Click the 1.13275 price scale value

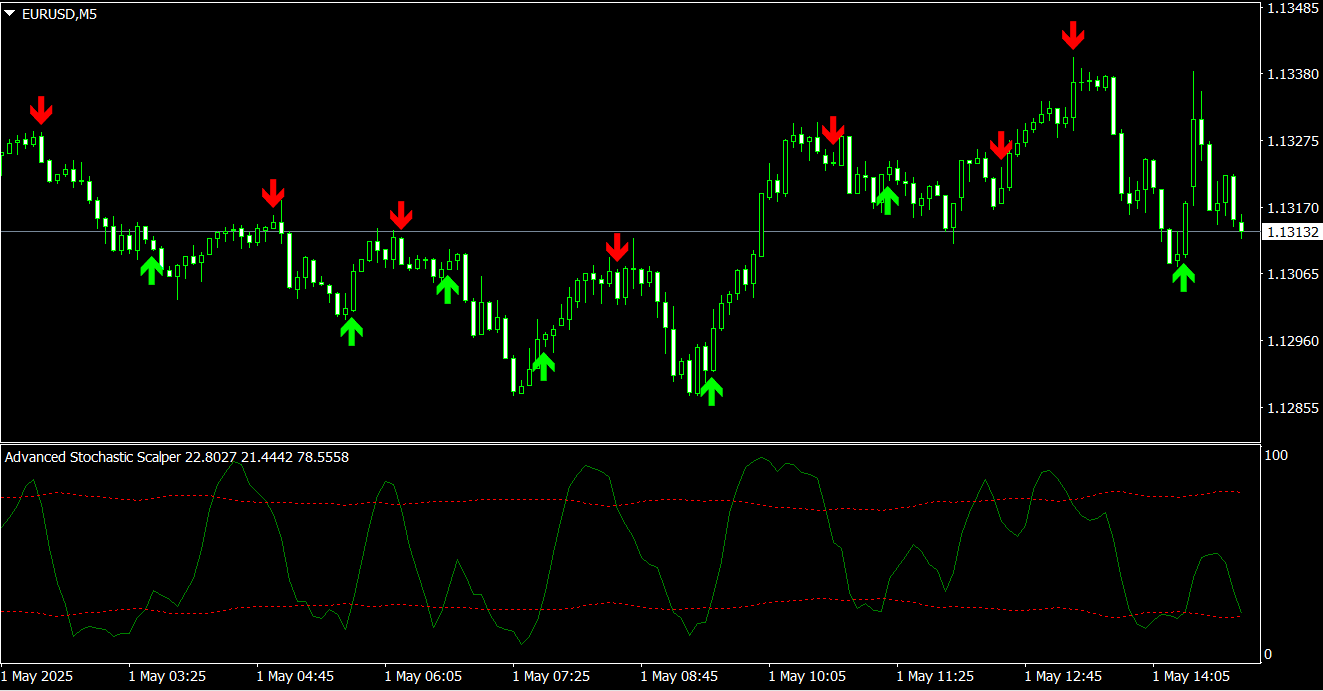coord(1291,142)
